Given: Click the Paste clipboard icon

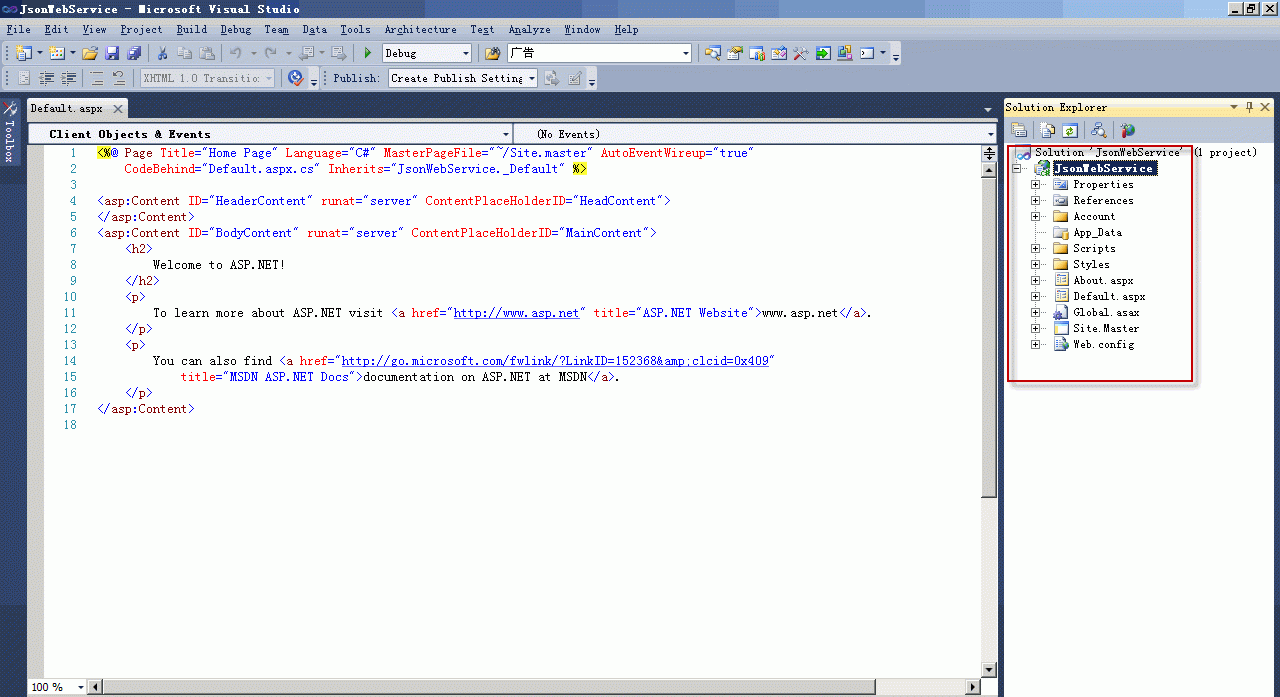Looking at the screenshot, I should (x=207, y=53).
